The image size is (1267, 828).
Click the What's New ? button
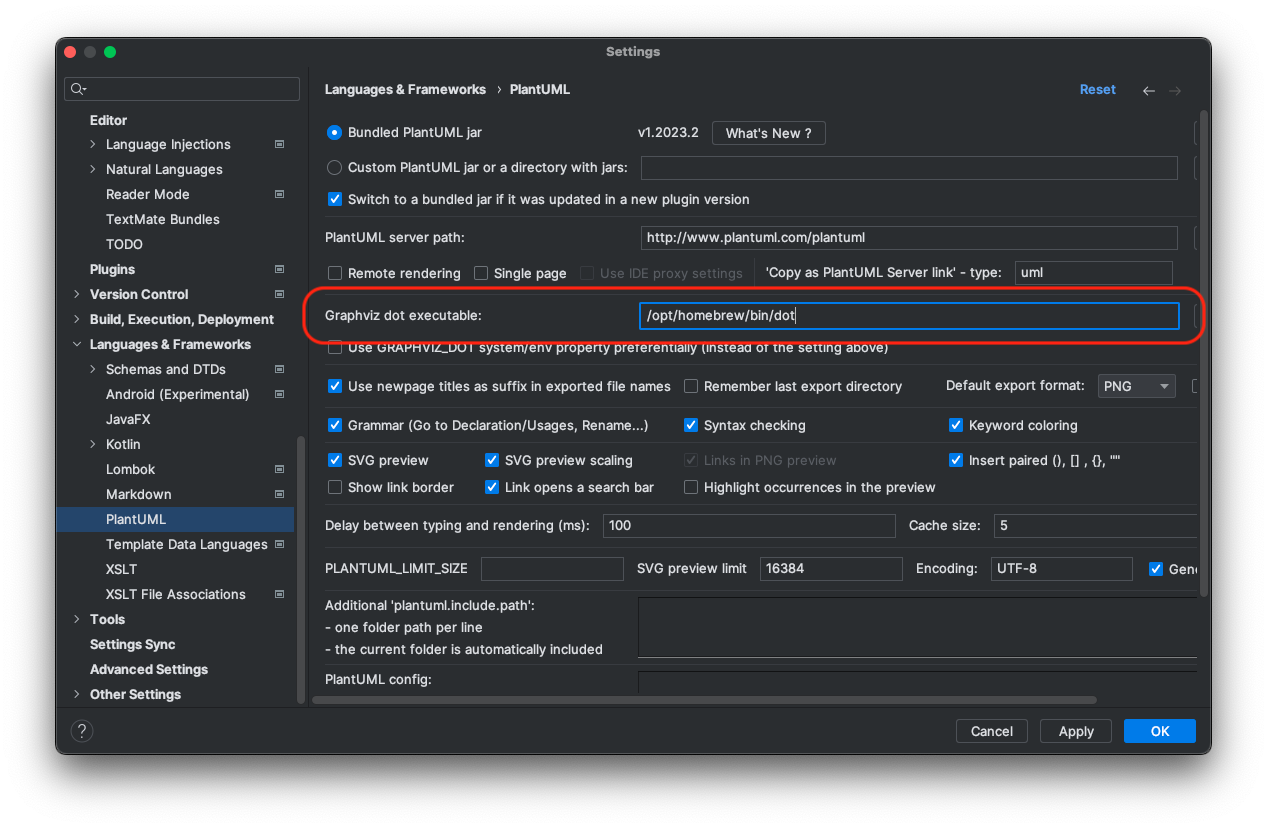768,133
